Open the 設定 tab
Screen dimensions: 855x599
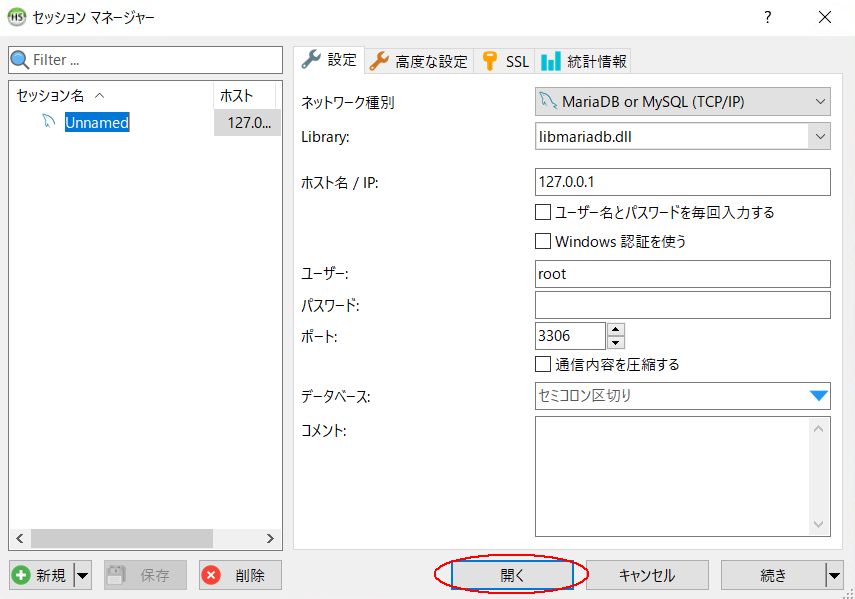[x=329, y=60]
